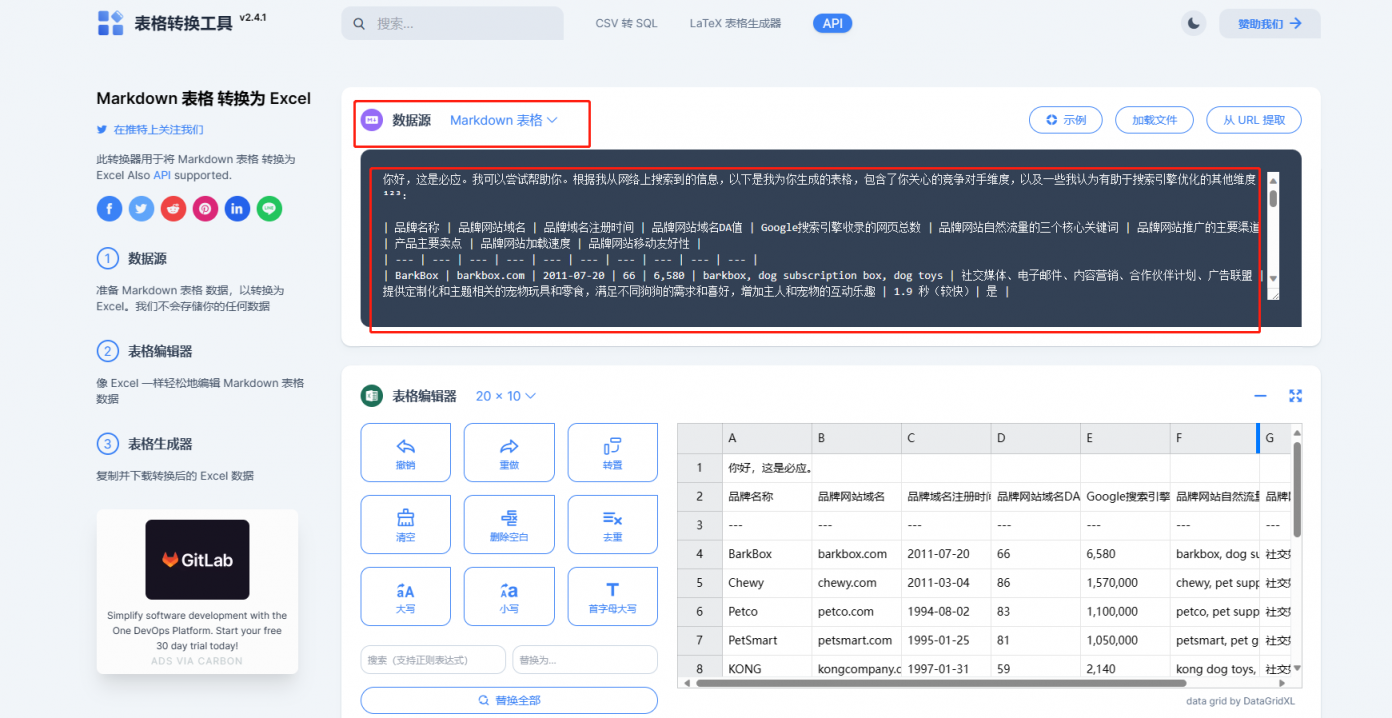The height and width of the screenshot is (718, 1392).
Task: Click the ADS VIA CARBON link
Action: pyautogui.click(x=197, y=661)
